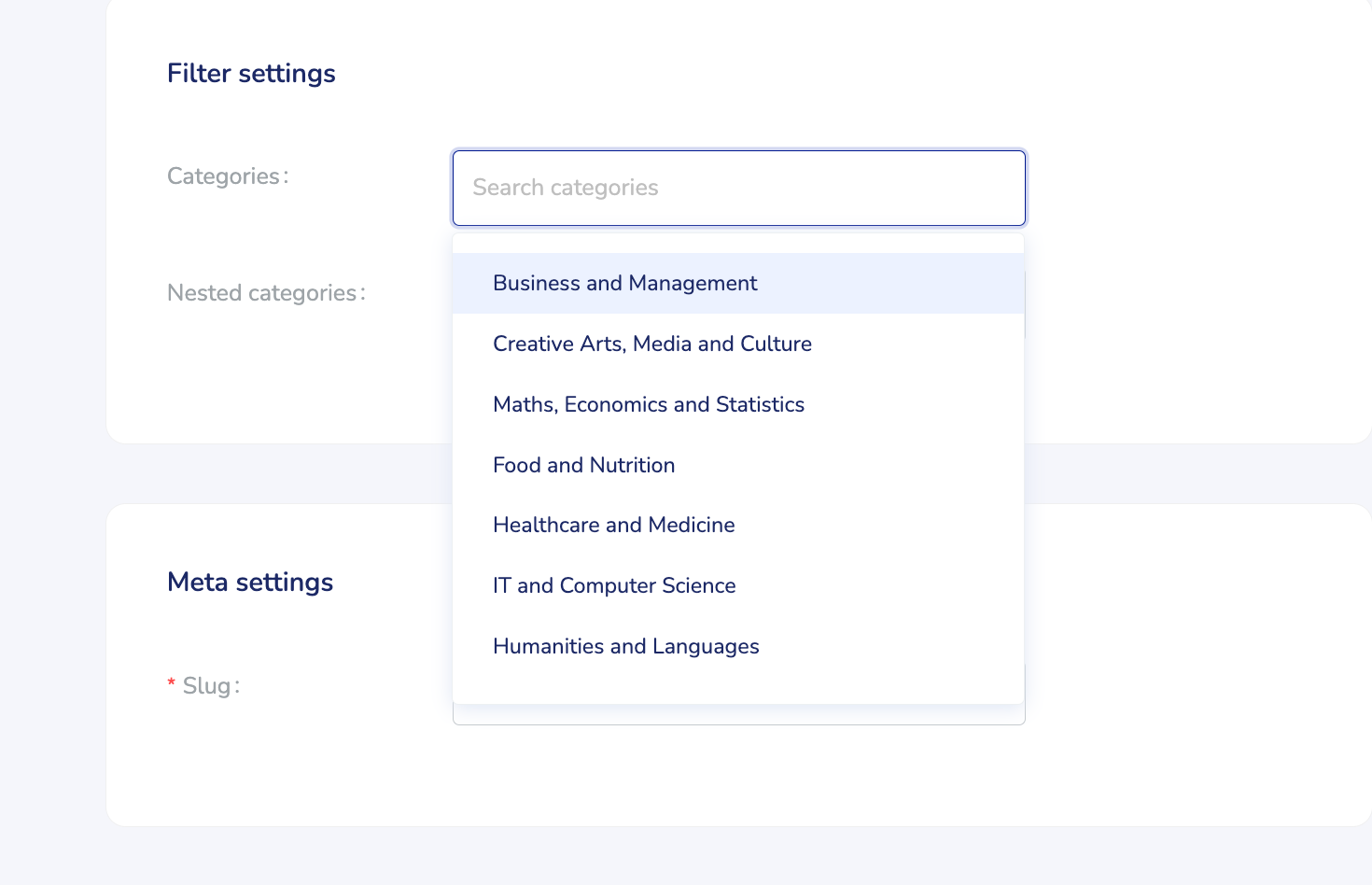Screen dimensions: 1372x885
Task: Pick Maths, Economics and Statistics option
Action: [x=649, y=405]
